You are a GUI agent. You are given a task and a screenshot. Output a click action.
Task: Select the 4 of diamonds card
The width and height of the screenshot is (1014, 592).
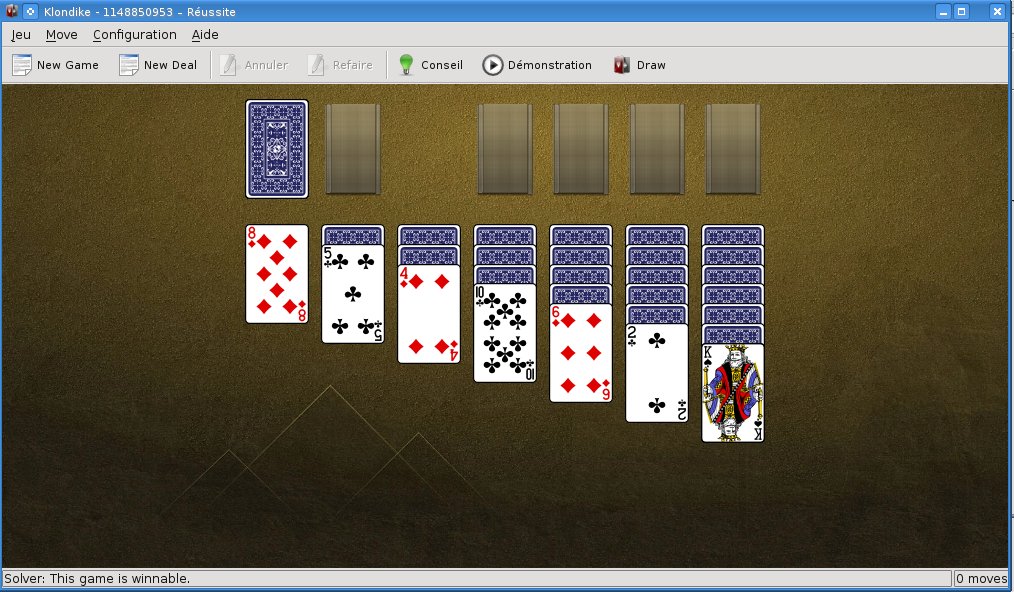pyautogui.click(x=429, y=314)
